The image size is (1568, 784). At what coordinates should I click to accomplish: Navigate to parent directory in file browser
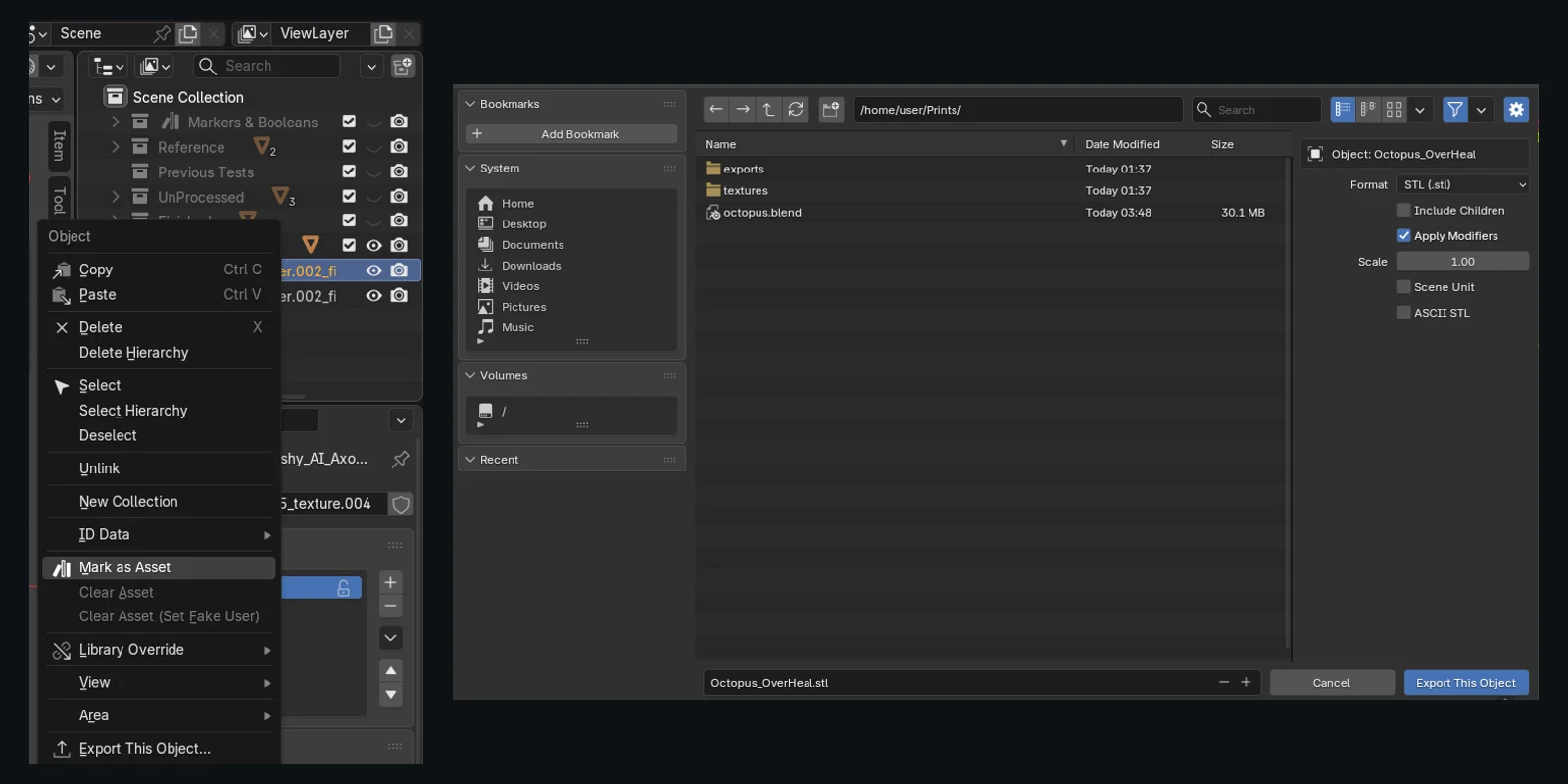tap(769, 110)
